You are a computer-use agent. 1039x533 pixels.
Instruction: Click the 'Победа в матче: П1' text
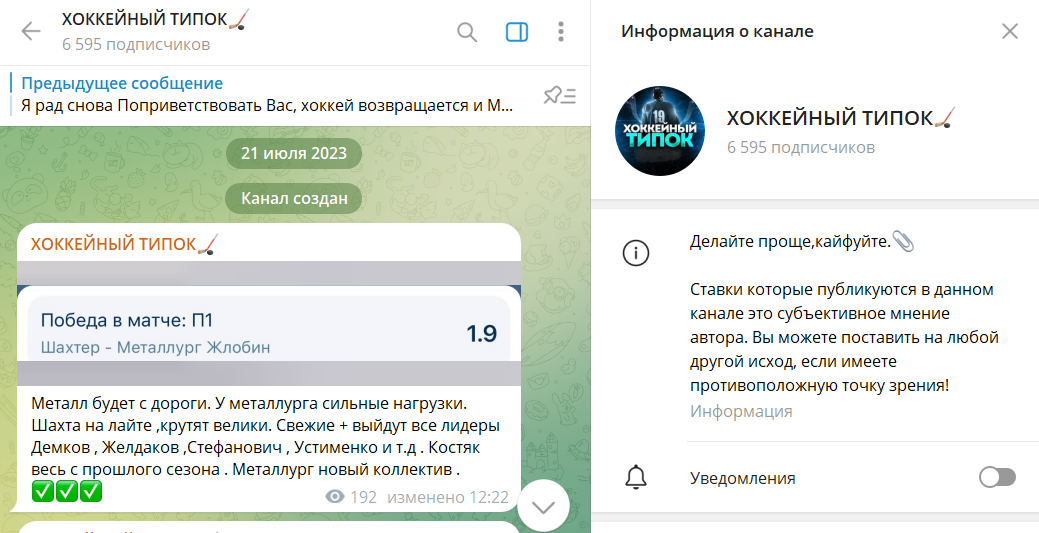point(127,320)
